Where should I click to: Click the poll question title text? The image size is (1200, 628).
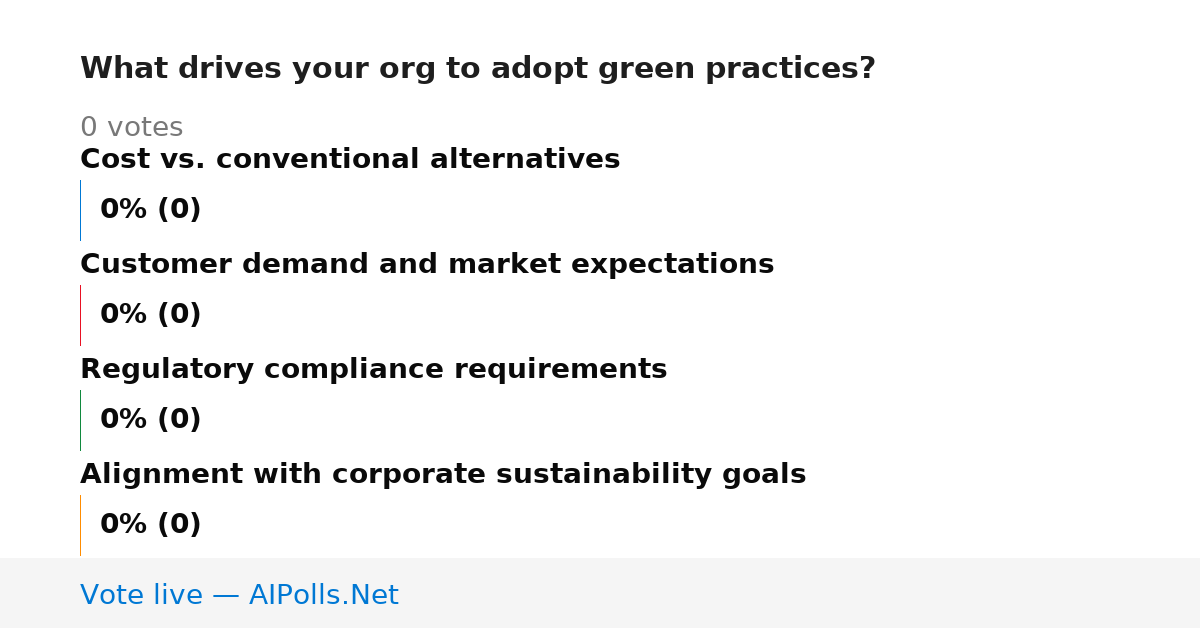point(478,69)
